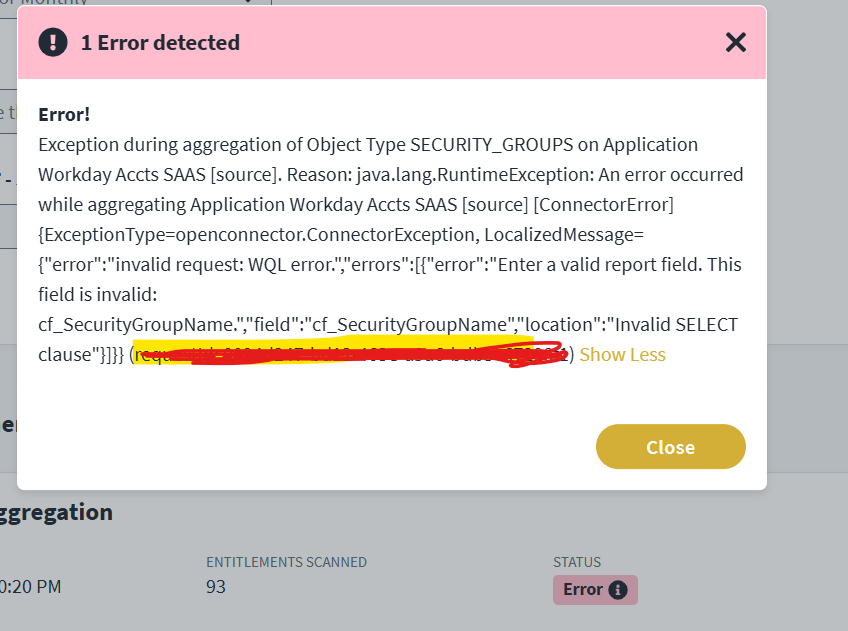Click the entitlements scanned value 93

point(216,587)
